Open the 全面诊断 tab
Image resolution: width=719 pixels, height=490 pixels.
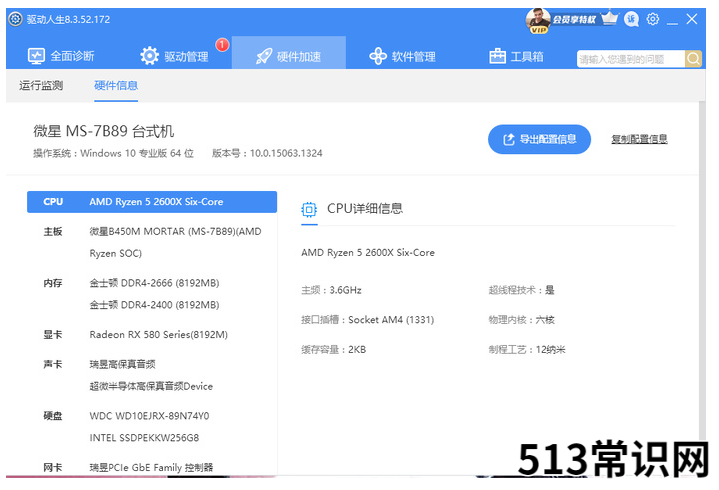(61, 56)
